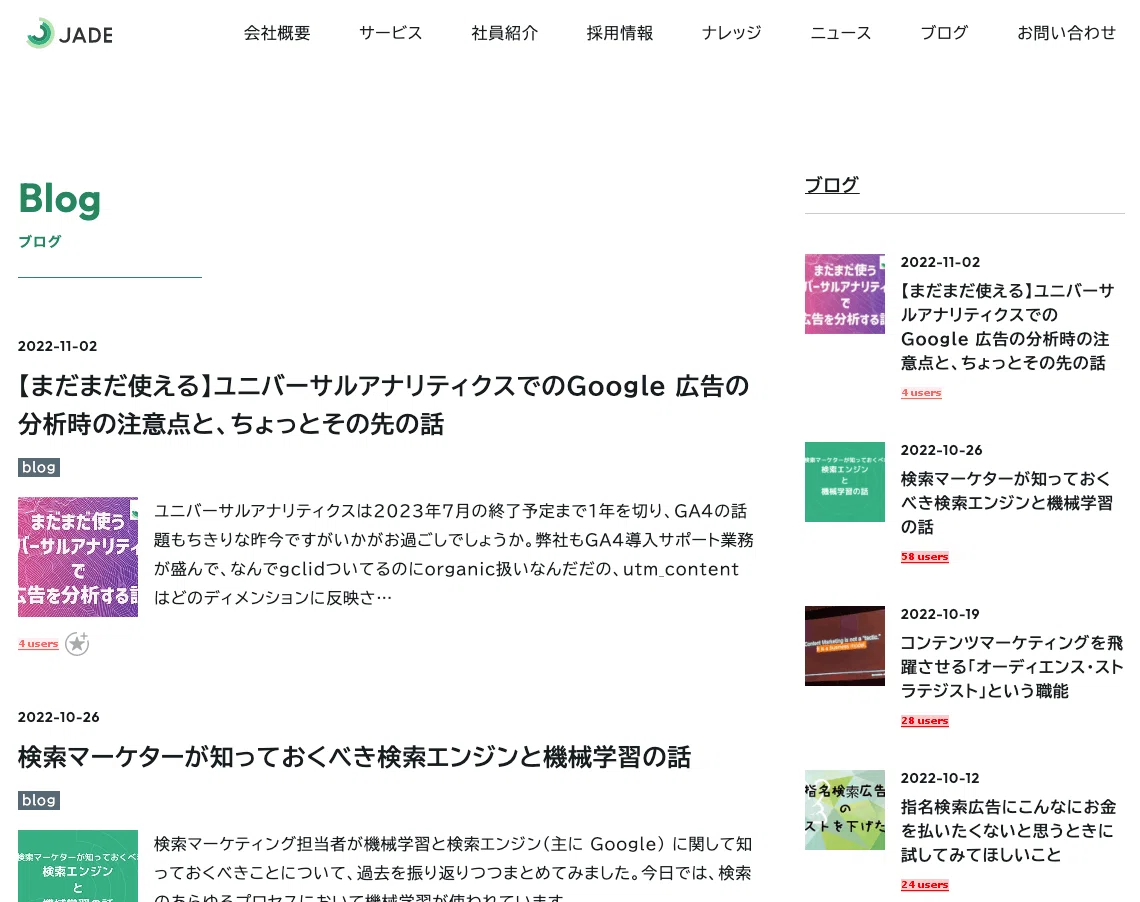Click the first article excerpt starting ユニバーサルアナリティクスは2023年
This screenshot has width=1140, height=902.
[x=454, y=554]
